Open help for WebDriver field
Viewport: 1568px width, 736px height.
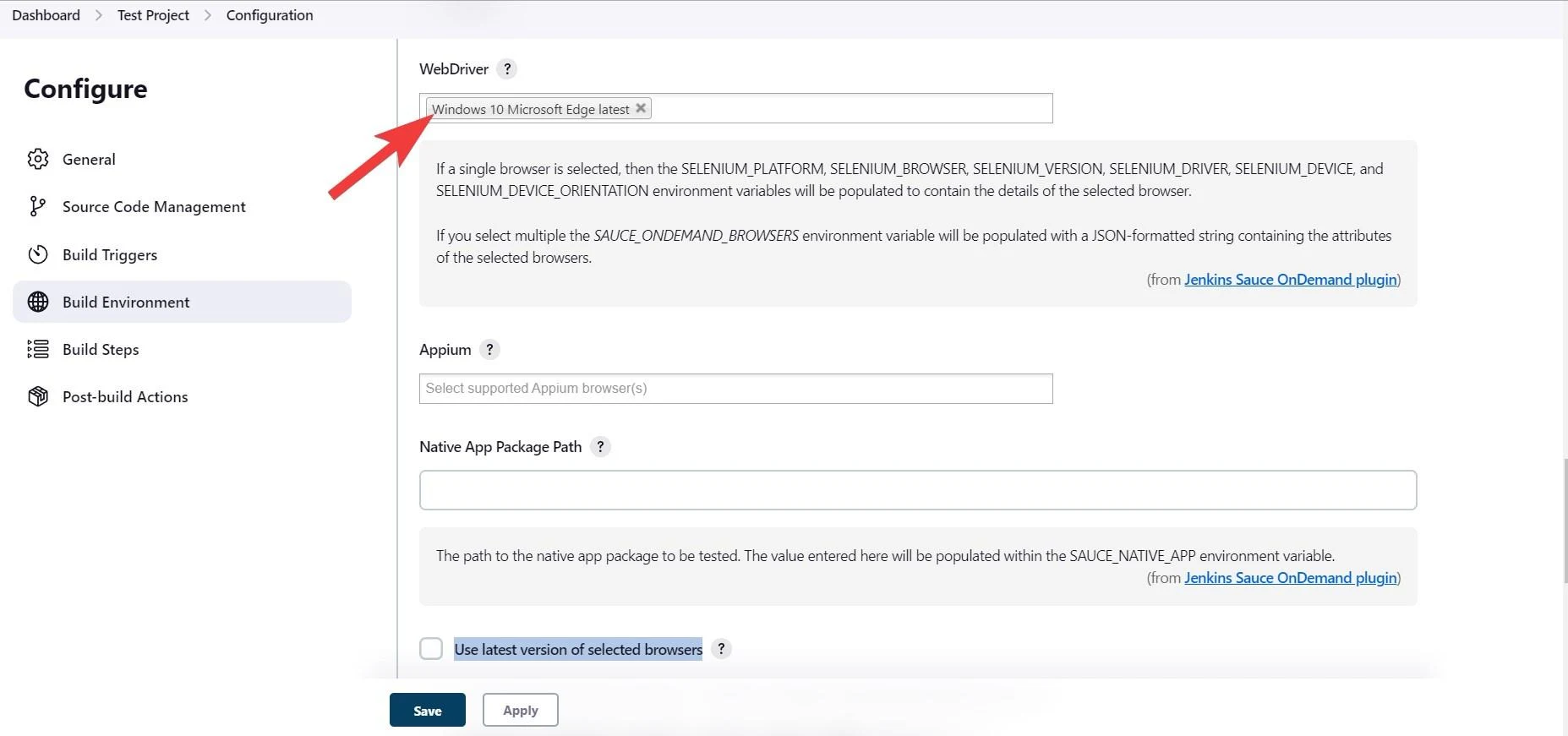(507, 69)
